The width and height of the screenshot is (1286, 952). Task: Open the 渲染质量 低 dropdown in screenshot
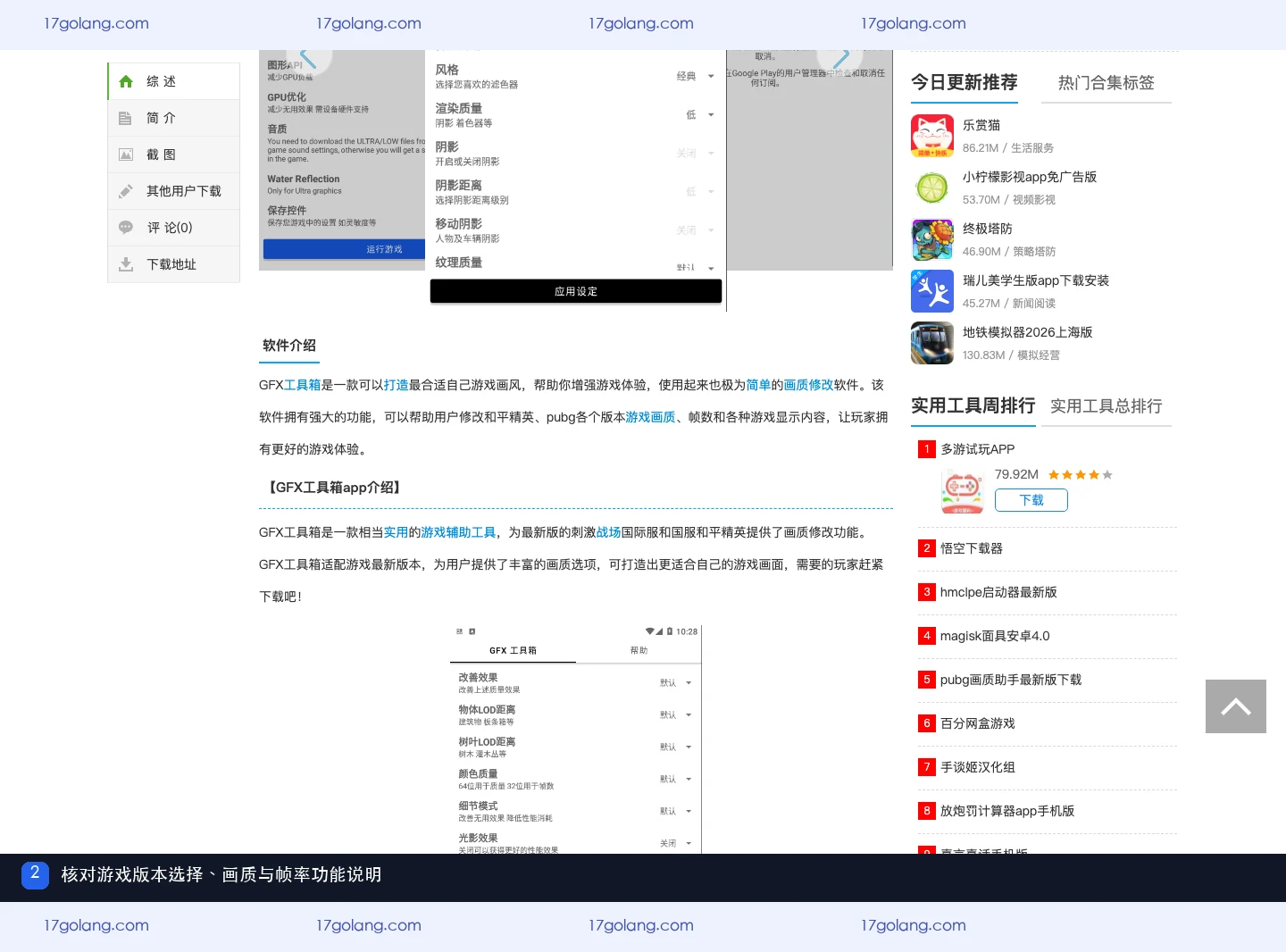coord(699,114)
